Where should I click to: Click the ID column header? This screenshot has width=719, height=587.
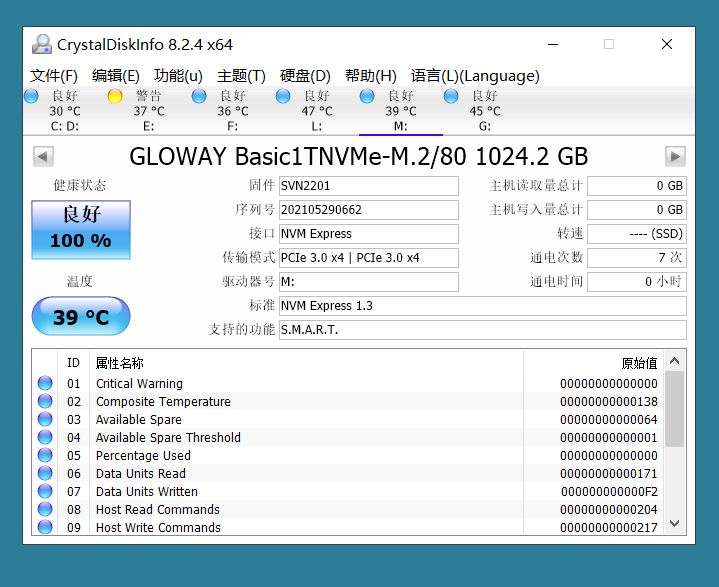(73, 363)
